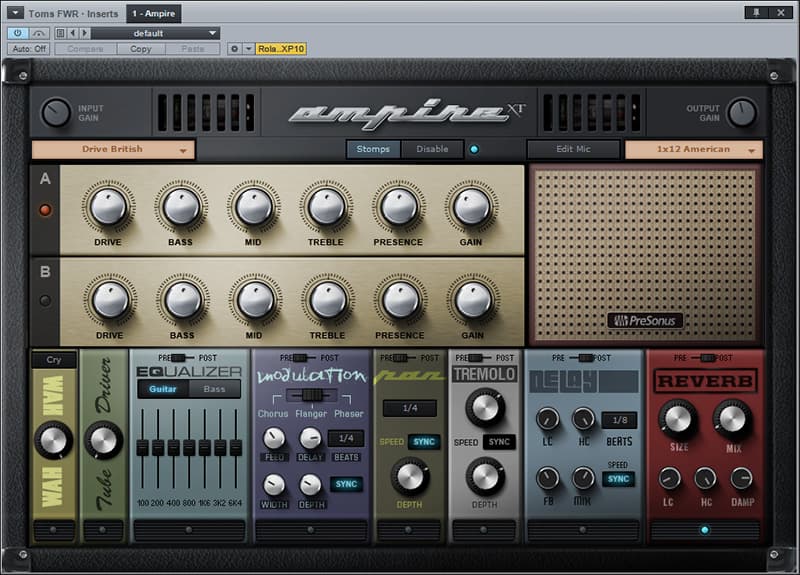Go to previous preset arrow
800x575 pixels.
(x=72, y=33)
